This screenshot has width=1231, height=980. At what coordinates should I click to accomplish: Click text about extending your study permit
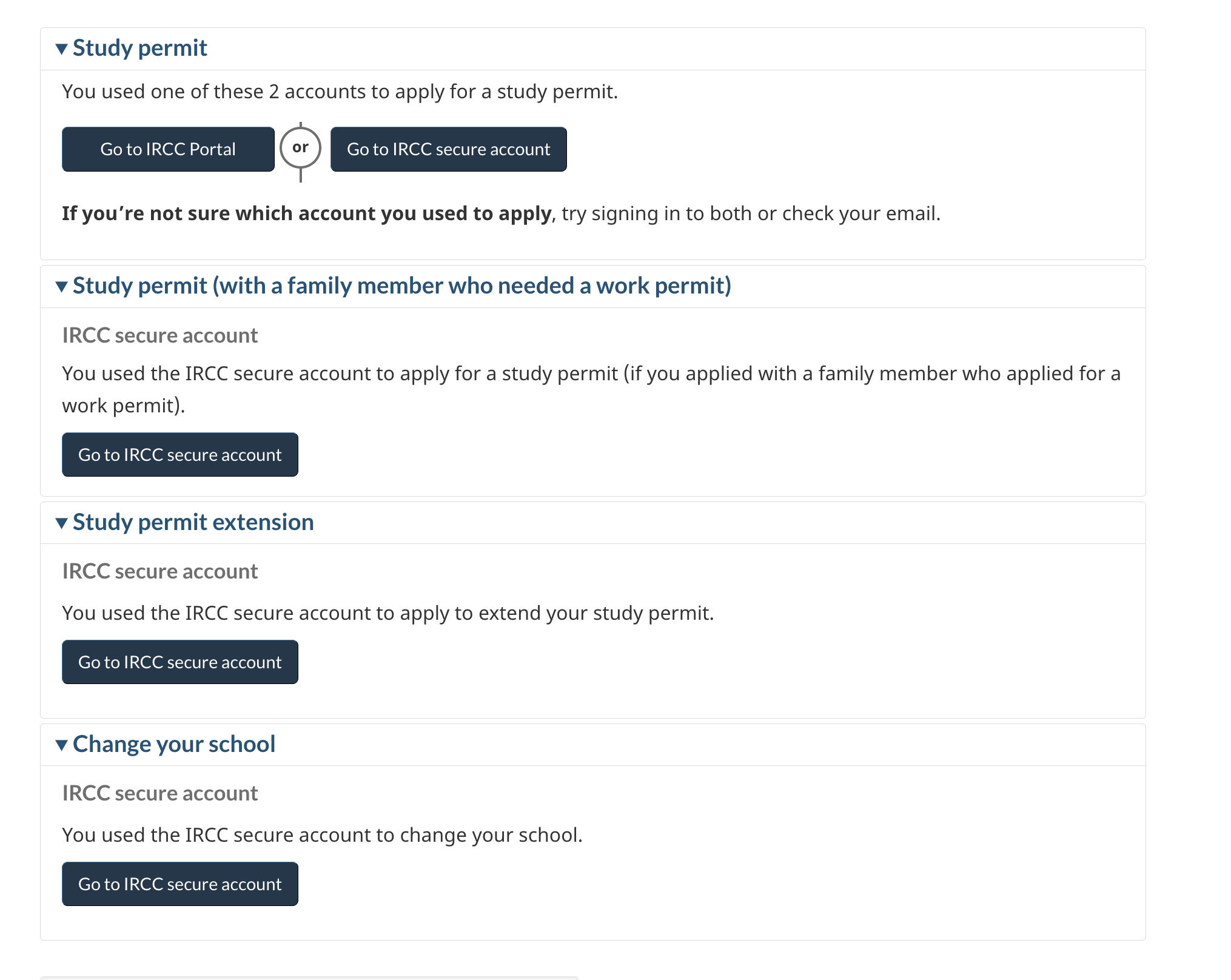pyautogui.click(x=388, y=614)
